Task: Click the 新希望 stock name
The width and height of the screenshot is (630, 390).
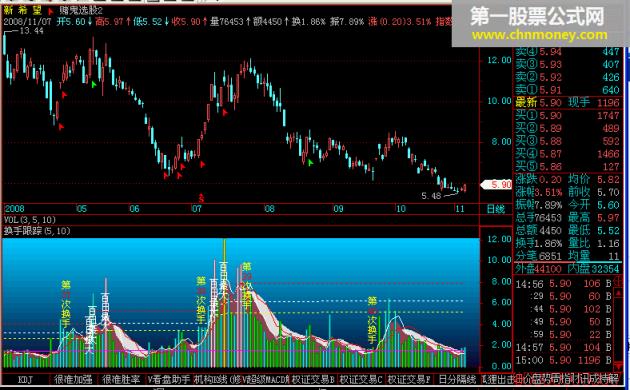Action: 23,11
